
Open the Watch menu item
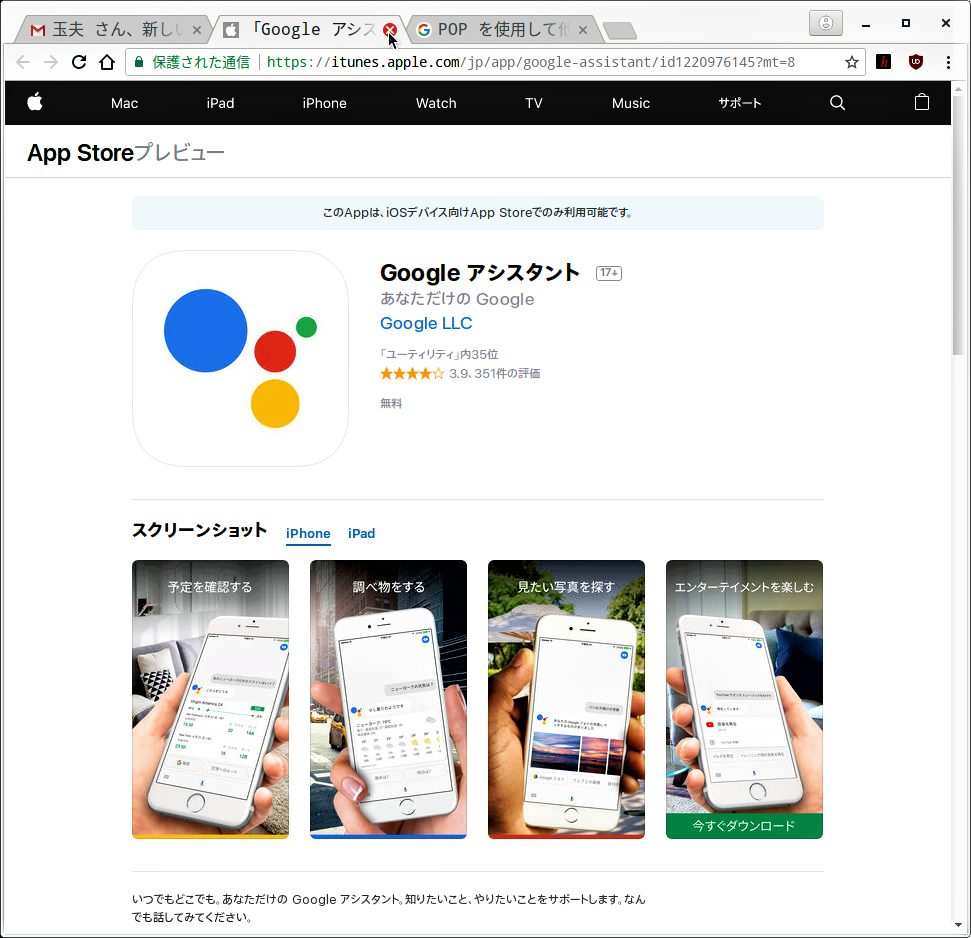(436, 103)
